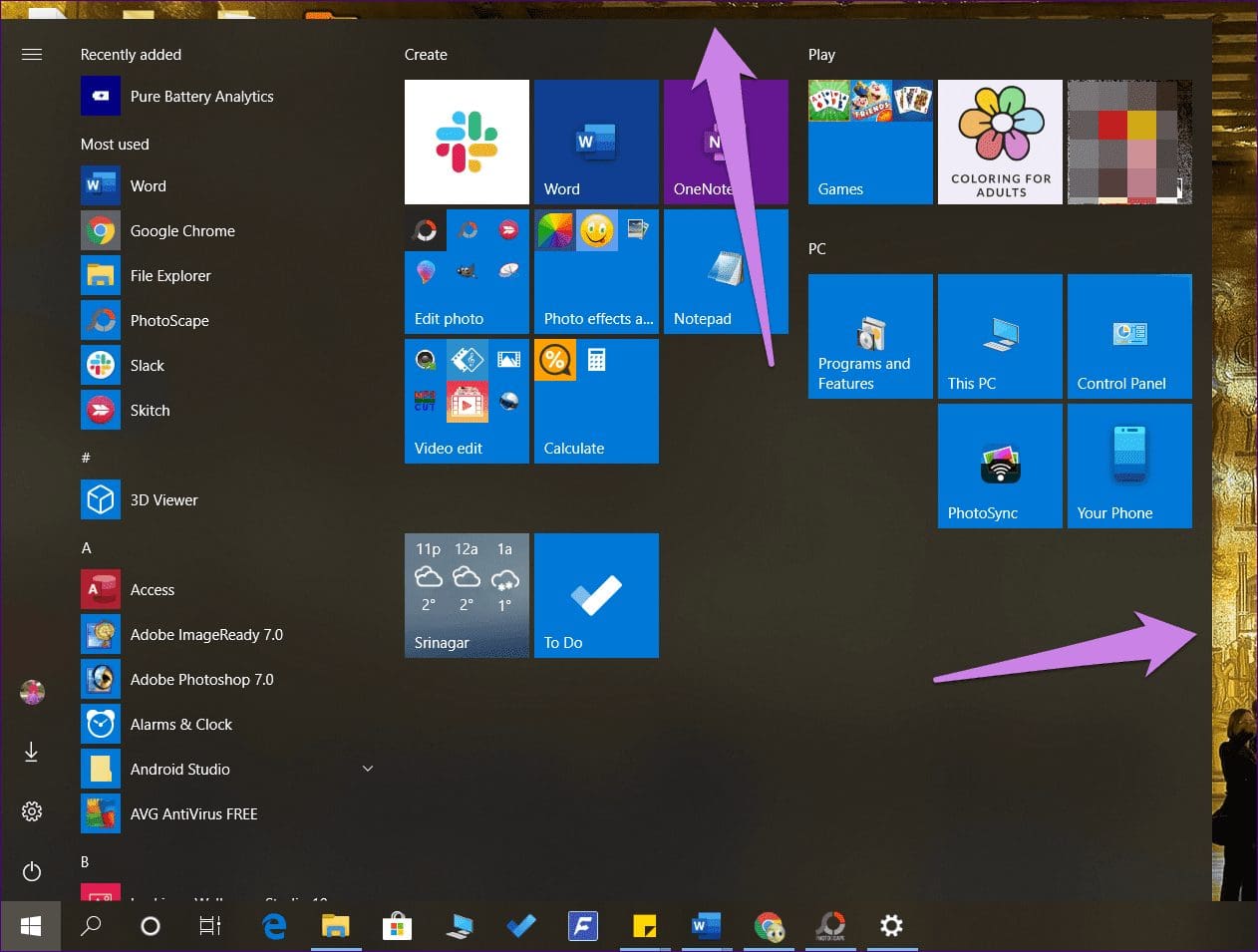
Task: Click the # alphabet section header
Action: point(86,458)
